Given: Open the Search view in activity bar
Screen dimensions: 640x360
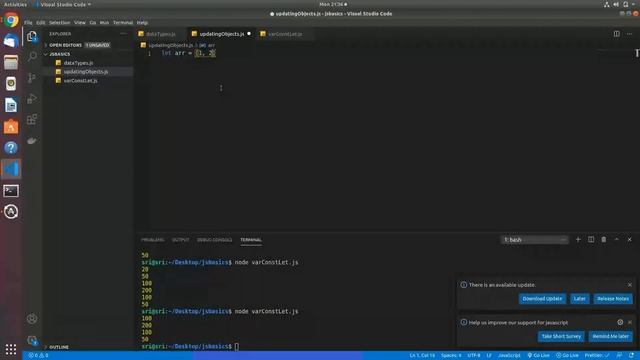Looking at the screenshot, I should pos(32,56).
